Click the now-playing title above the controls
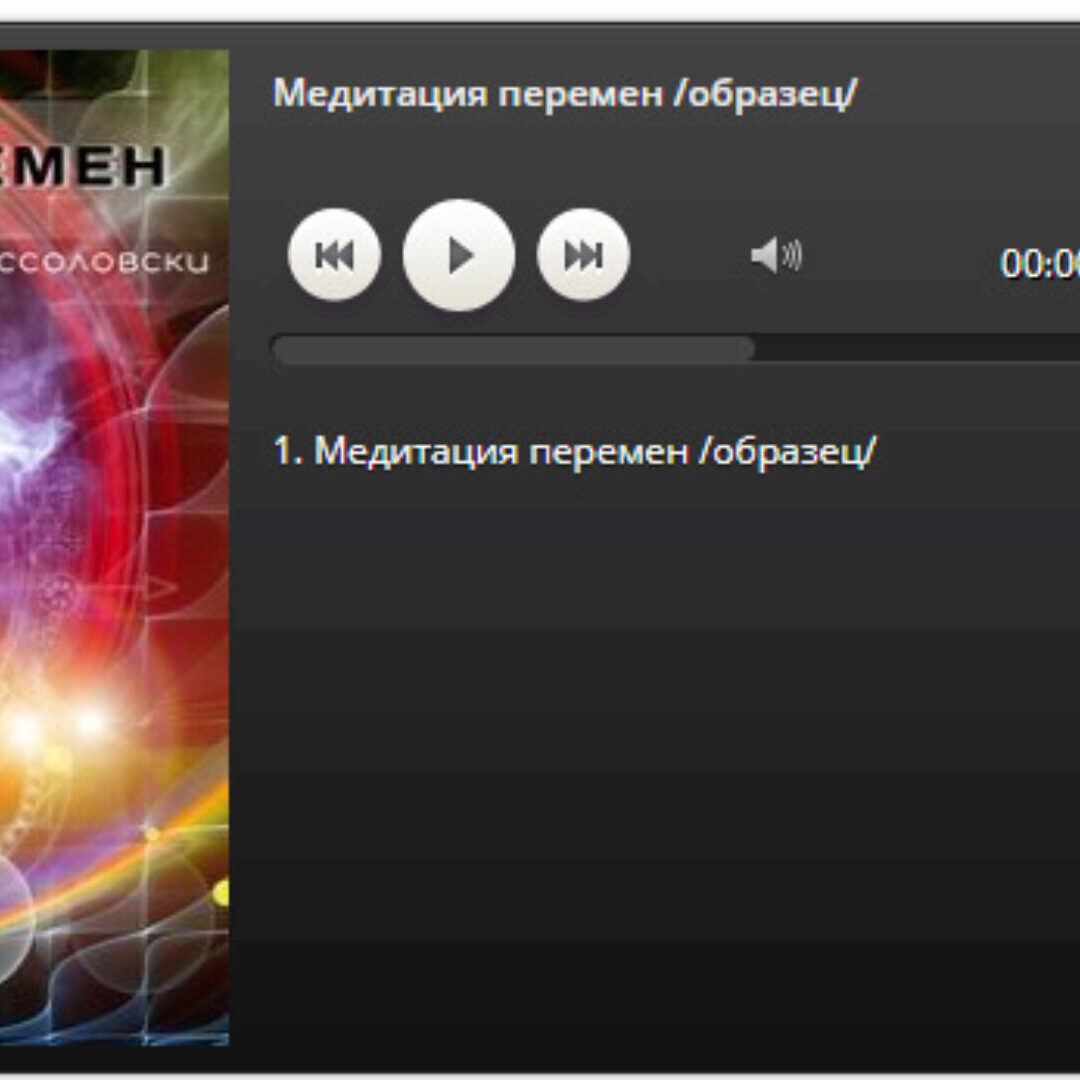The width and height of the screenshot is (1080, 1080). click(x=565, y=93)
